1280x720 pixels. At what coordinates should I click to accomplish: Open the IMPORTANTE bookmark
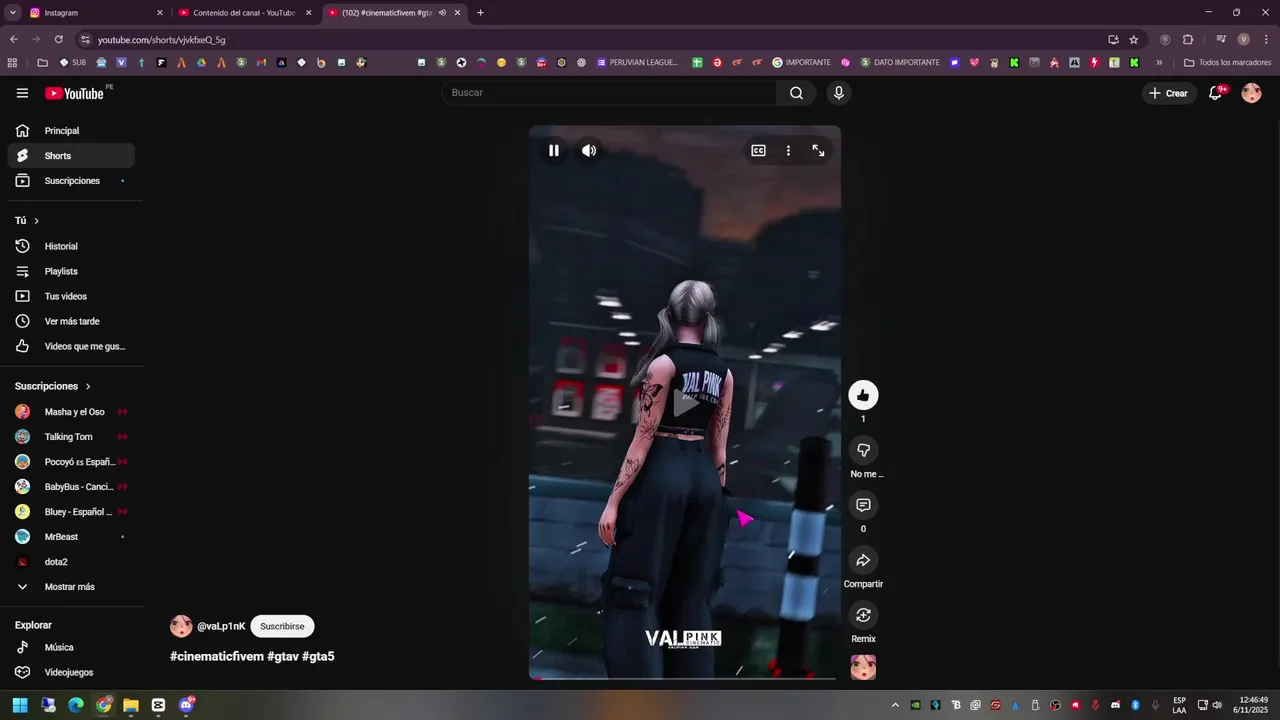[x=801, y=62]
